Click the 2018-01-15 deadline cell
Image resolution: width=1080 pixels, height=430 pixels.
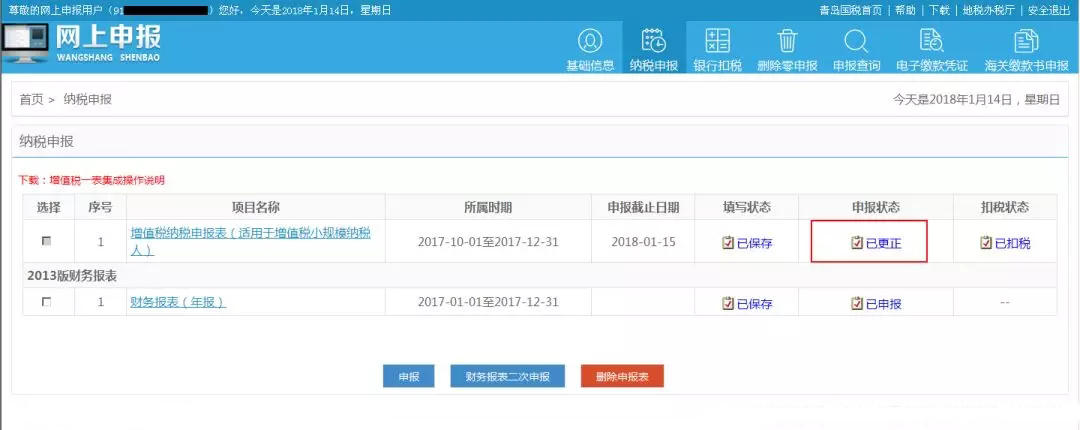(x=643, y=242)
